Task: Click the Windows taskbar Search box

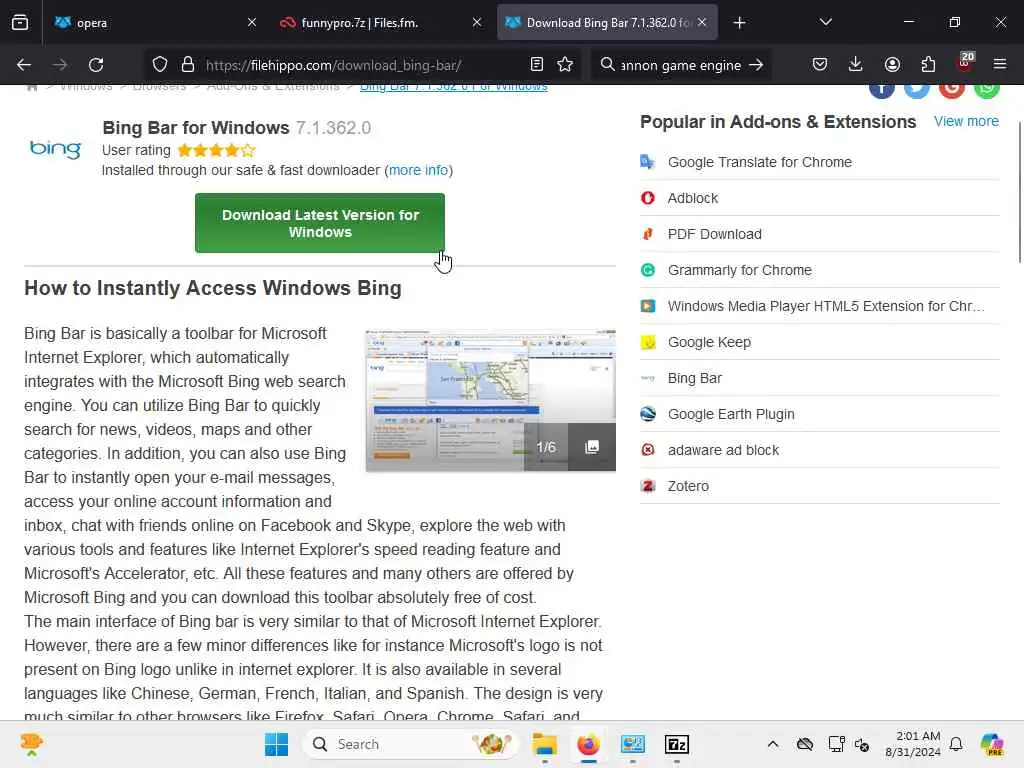Action: point(410,744)
